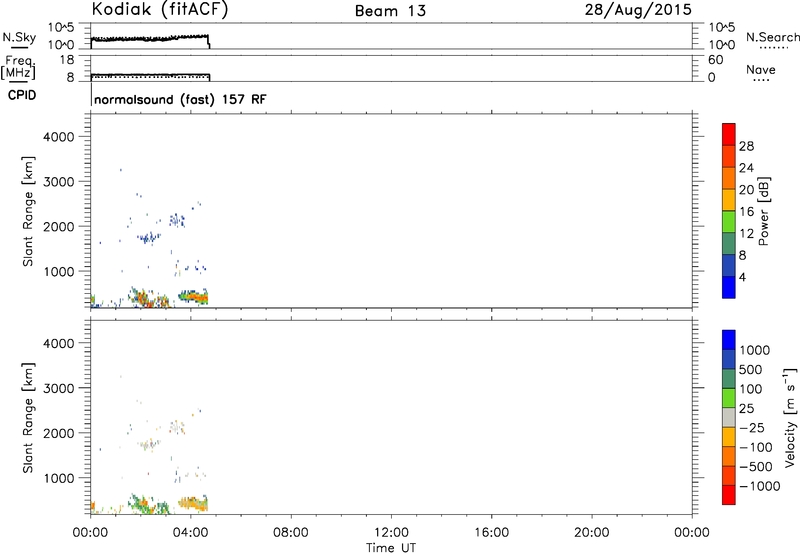This screenshot has width=800, height=554.
Task: Click the 'CPID' label
Action: coord(21,95)
